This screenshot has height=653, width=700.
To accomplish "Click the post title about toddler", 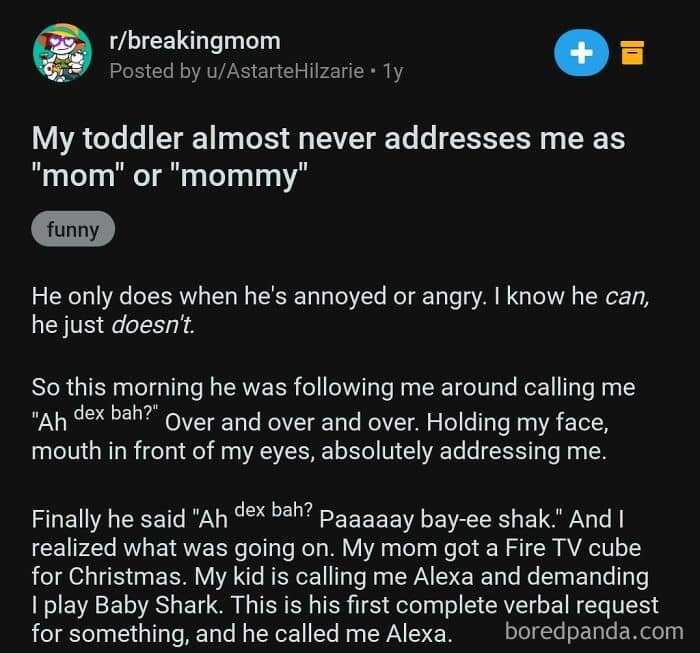I will [x=328, y=156].
